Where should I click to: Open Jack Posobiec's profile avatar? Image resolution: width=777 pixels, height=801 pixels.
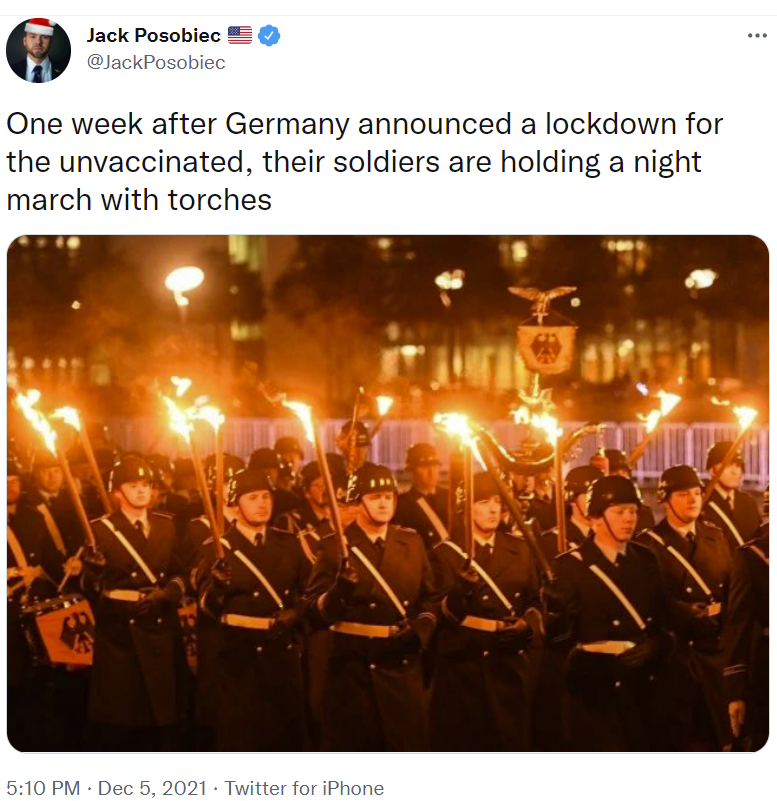click(x=38, y=50)
